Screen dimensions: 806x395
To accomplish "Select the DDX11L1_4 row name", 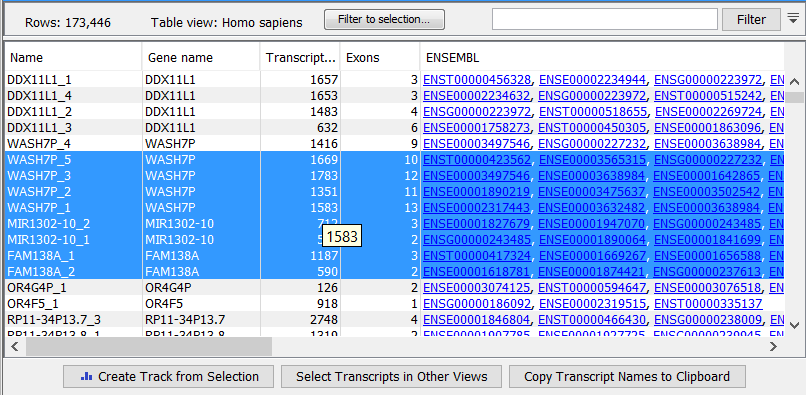I will coord(39,96).
